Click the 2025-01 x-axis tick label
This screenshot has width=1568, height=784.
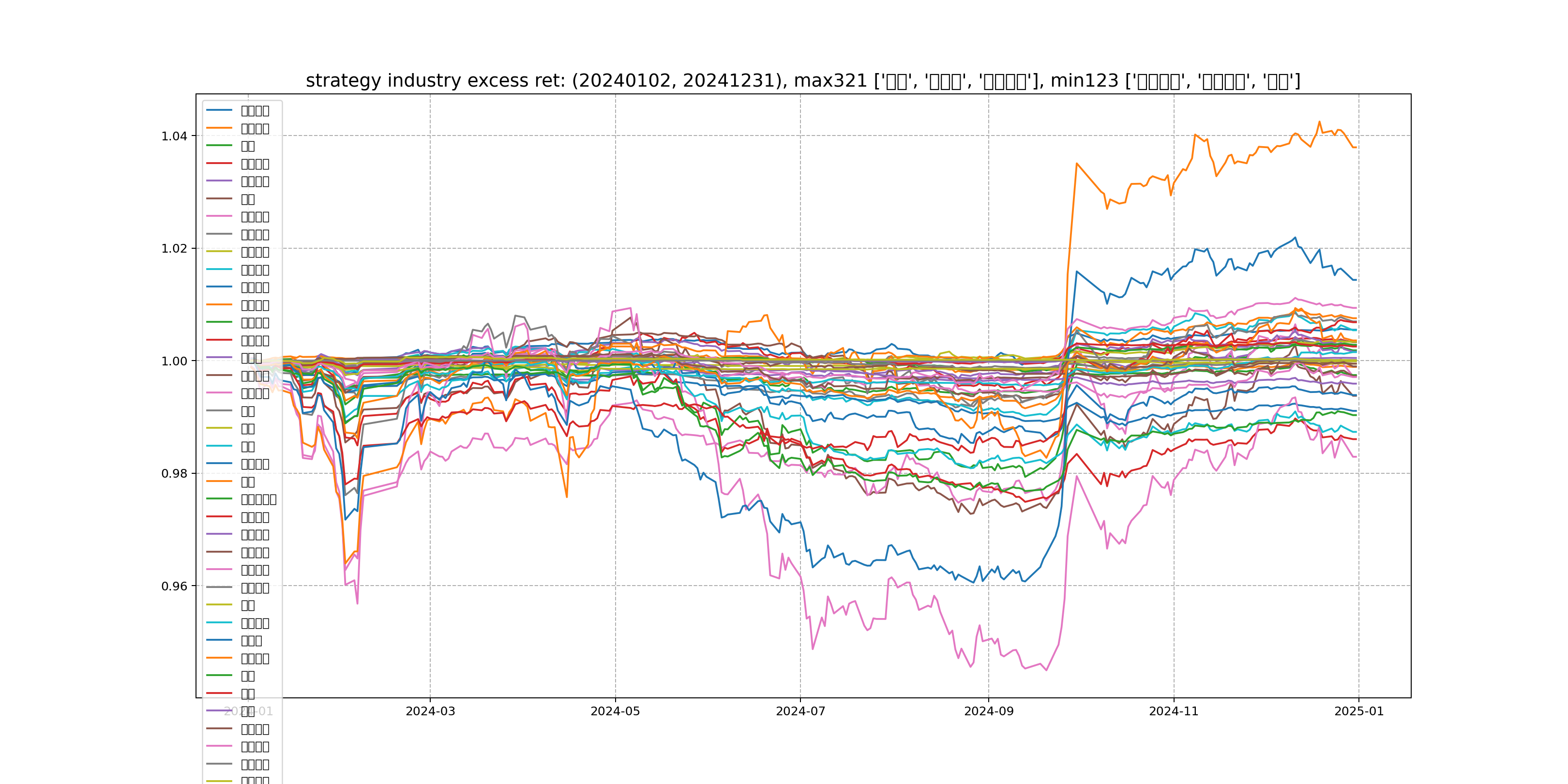pos(1358,711)
